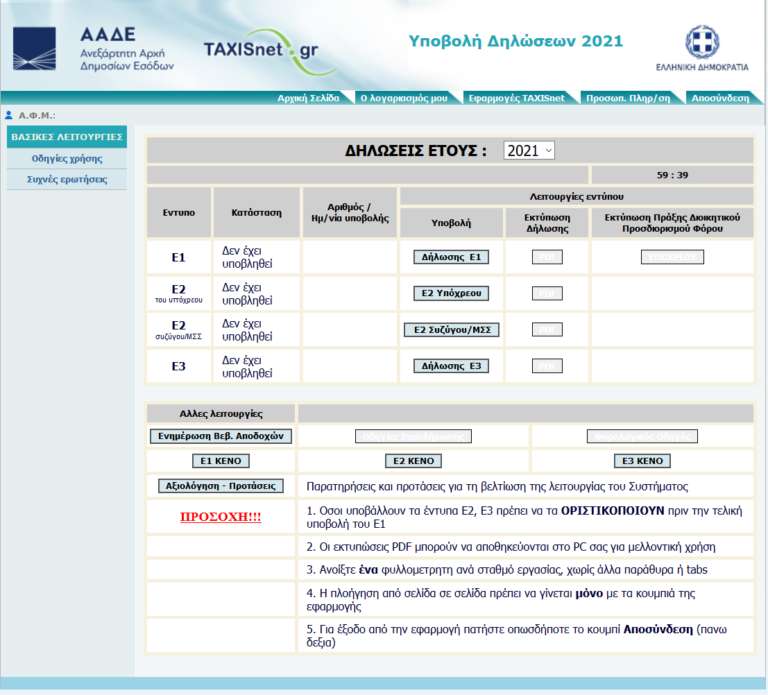Open the year 2021 dropdown
The image size is (768, 695).
coord(528,150)
